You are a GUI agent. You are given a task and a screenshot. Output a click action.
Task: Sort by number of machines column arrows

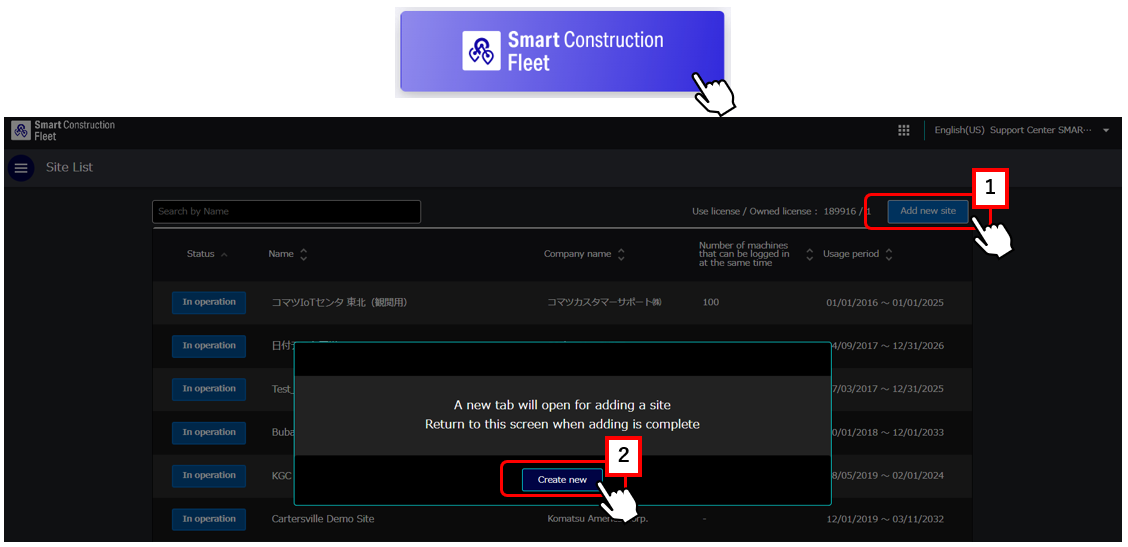point(809,254)
